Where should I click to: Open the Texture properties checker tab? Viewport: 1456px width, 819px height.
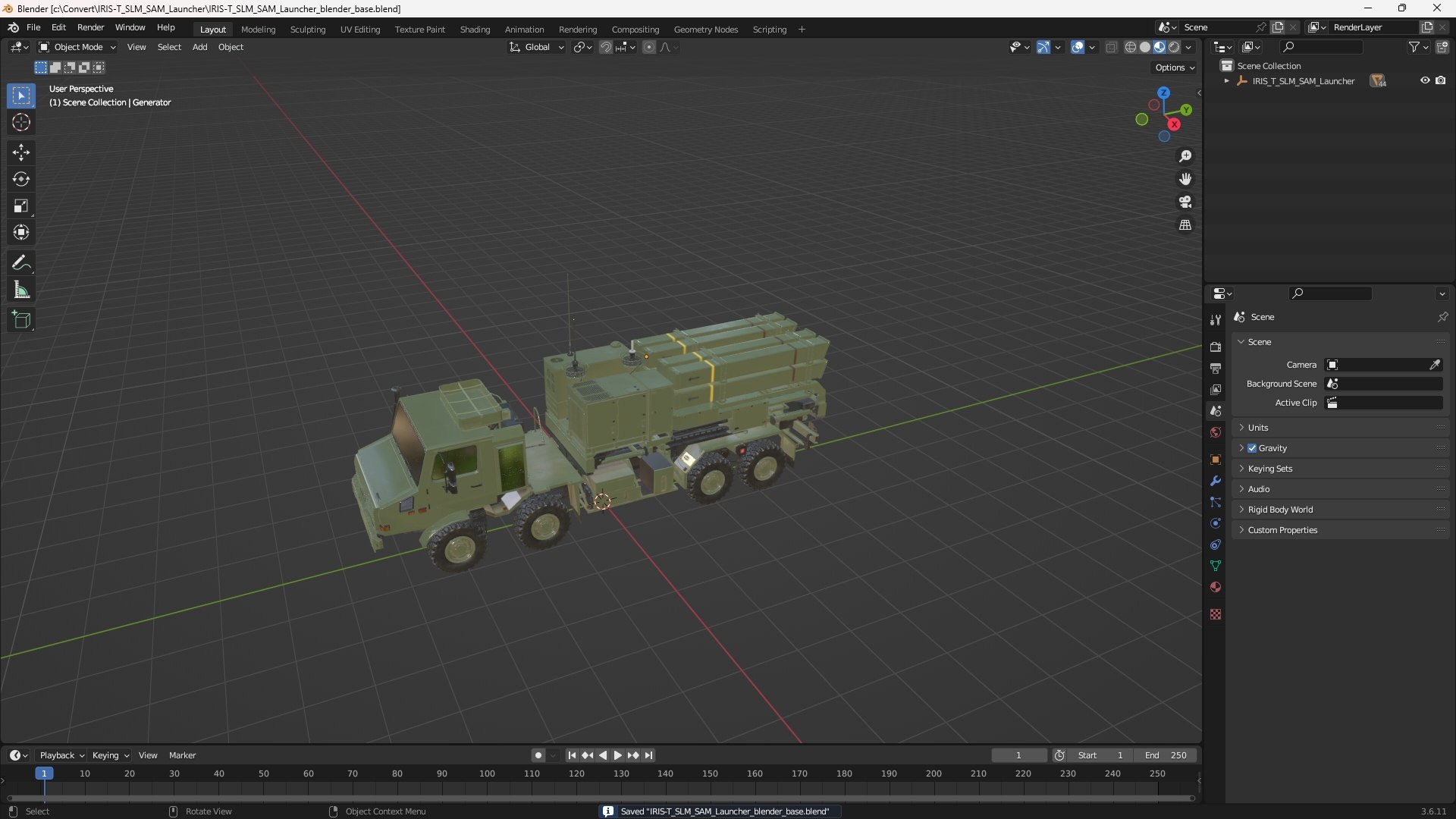[1216, 614]
